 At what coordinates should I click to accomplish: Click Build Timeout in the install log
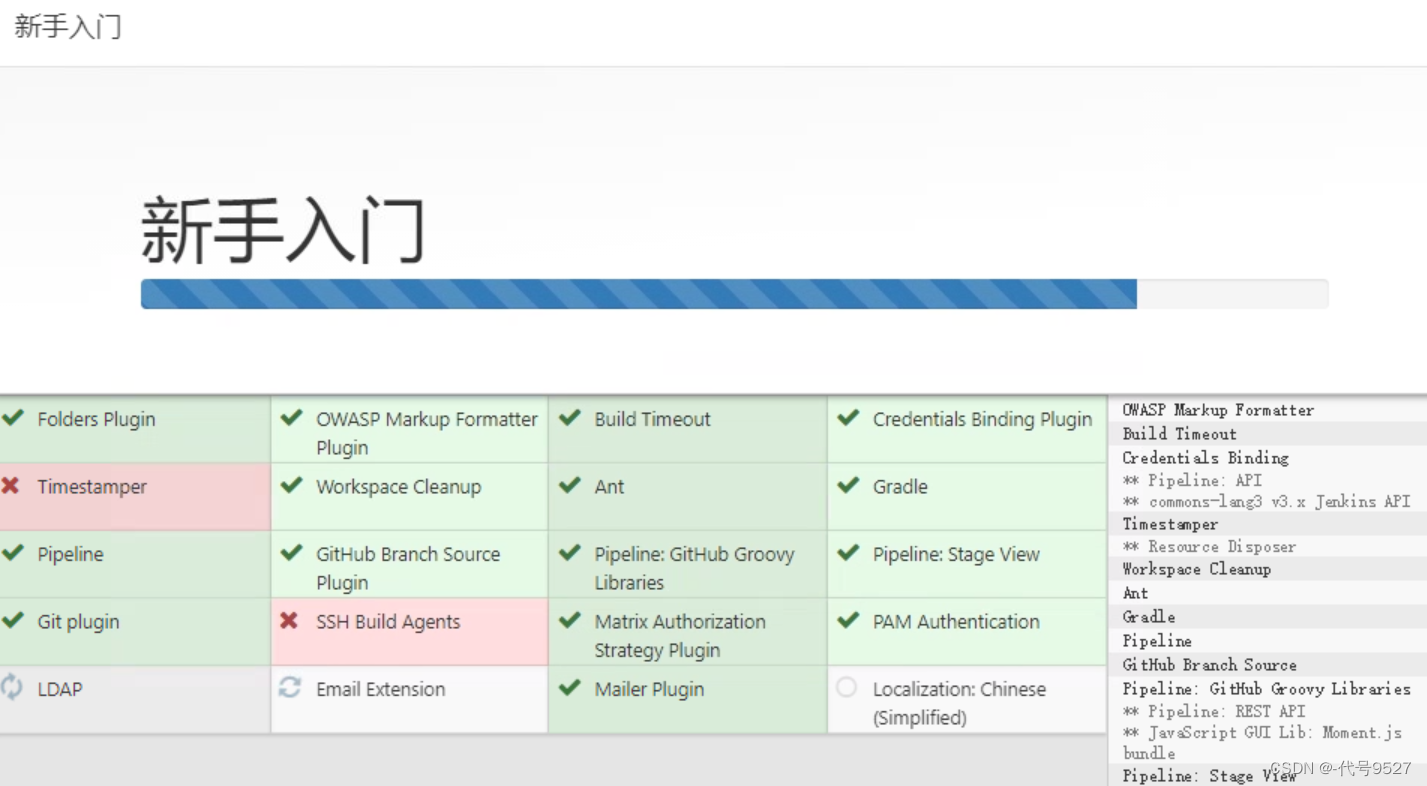(x=1179, y=434)
